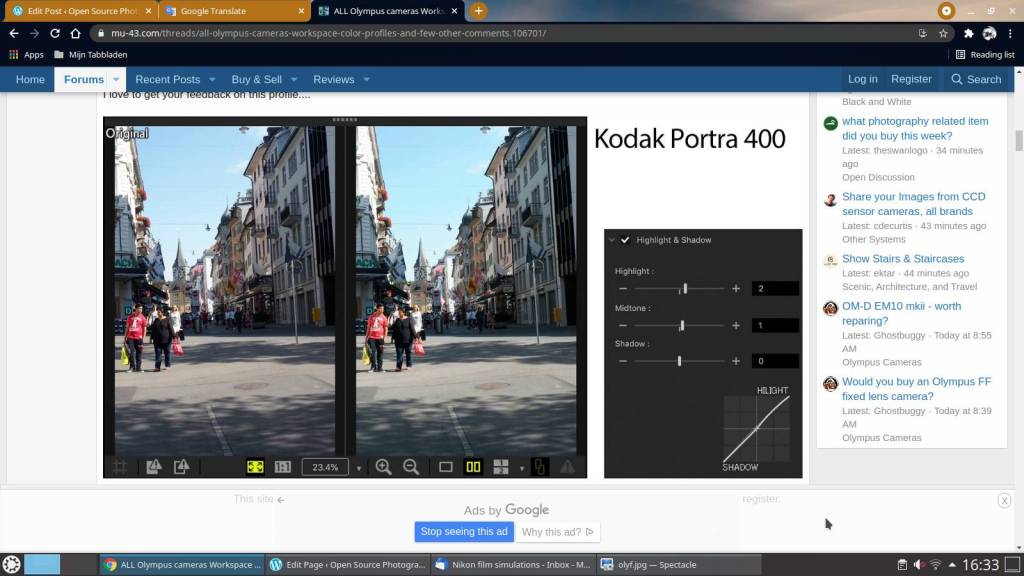Image resolution: width=1024 pixels, height=576 pixels.
Task: Open a new browser tab
Action: (479, 10)
